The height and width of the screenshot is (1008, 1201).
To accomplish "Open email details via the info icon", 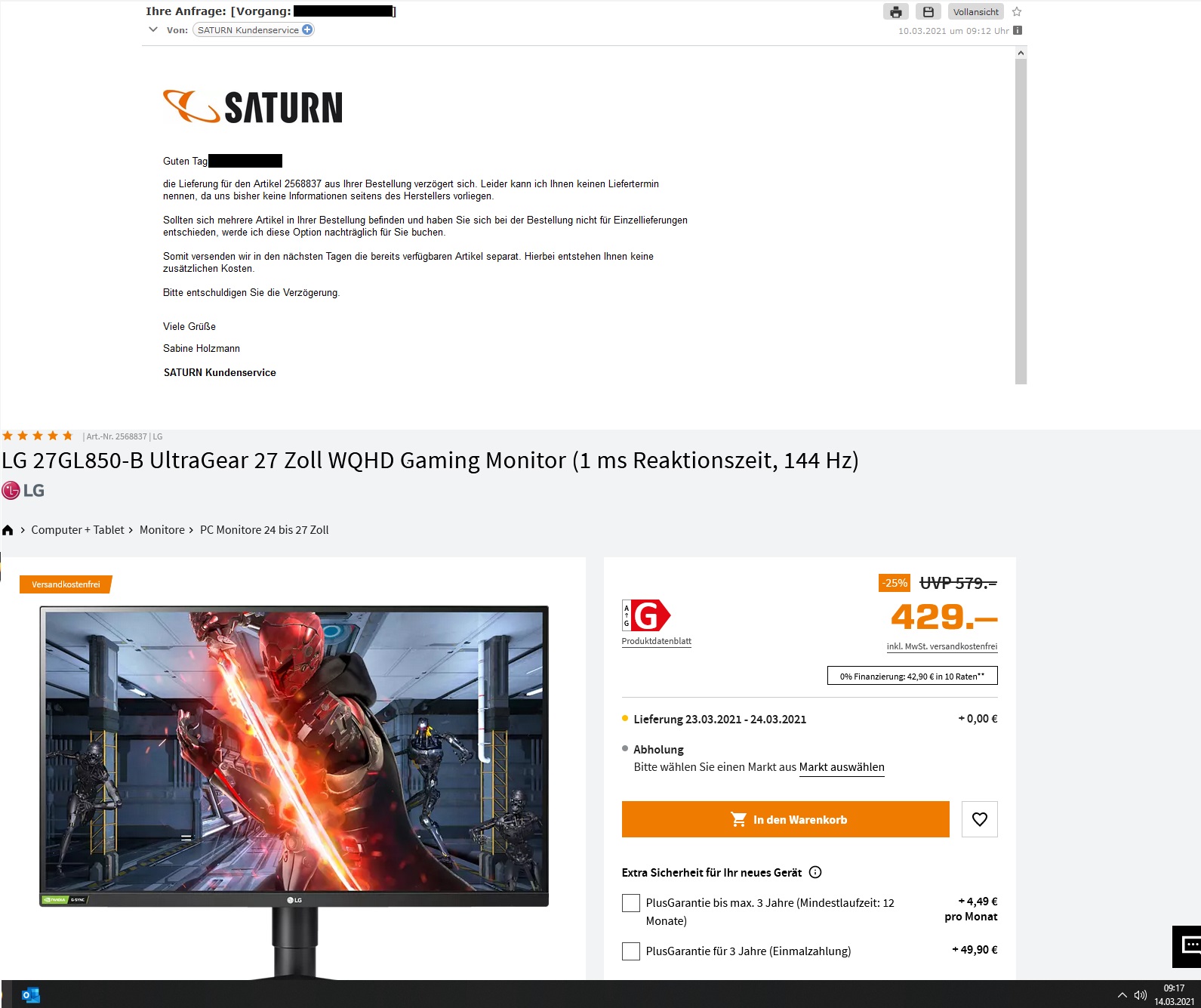I will tap(1018, 30).
